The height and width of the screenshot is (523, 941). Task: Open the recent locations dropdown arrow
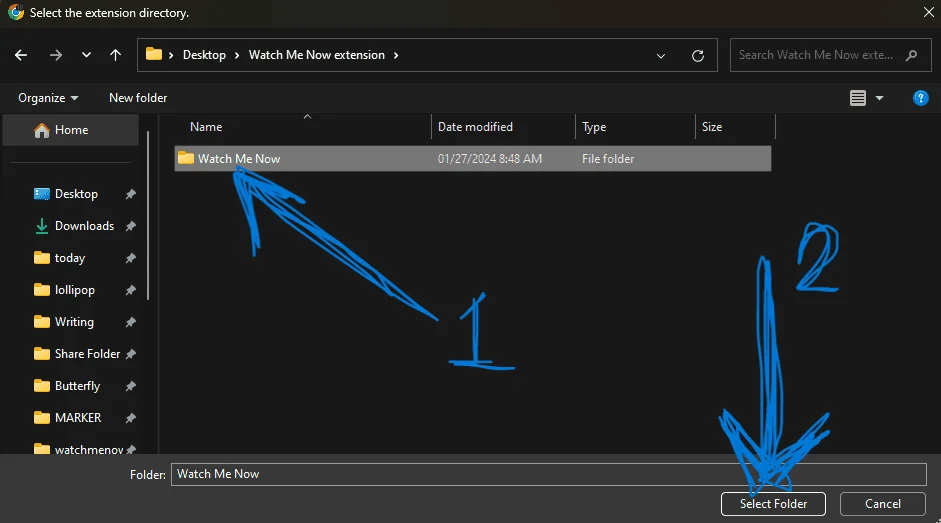[x=86, y=55]
